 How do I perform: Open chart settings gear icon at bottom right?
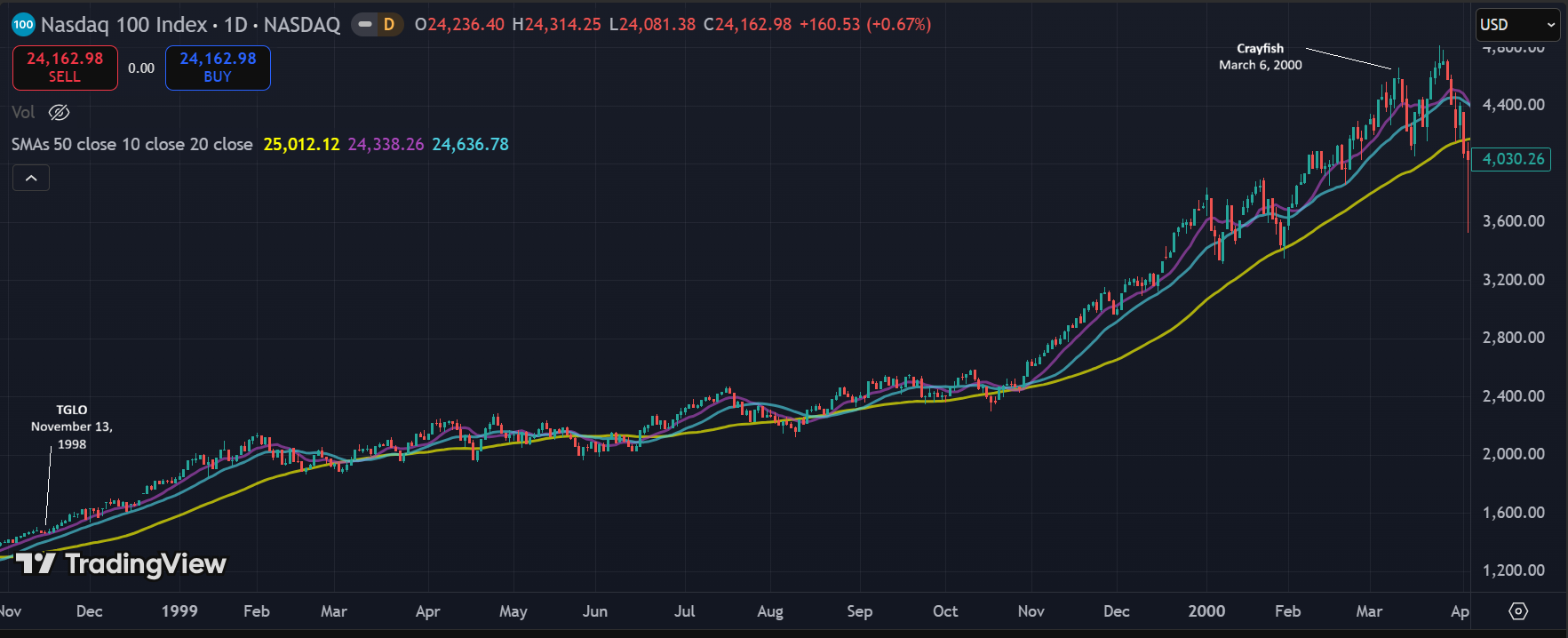coord(1518,611)
